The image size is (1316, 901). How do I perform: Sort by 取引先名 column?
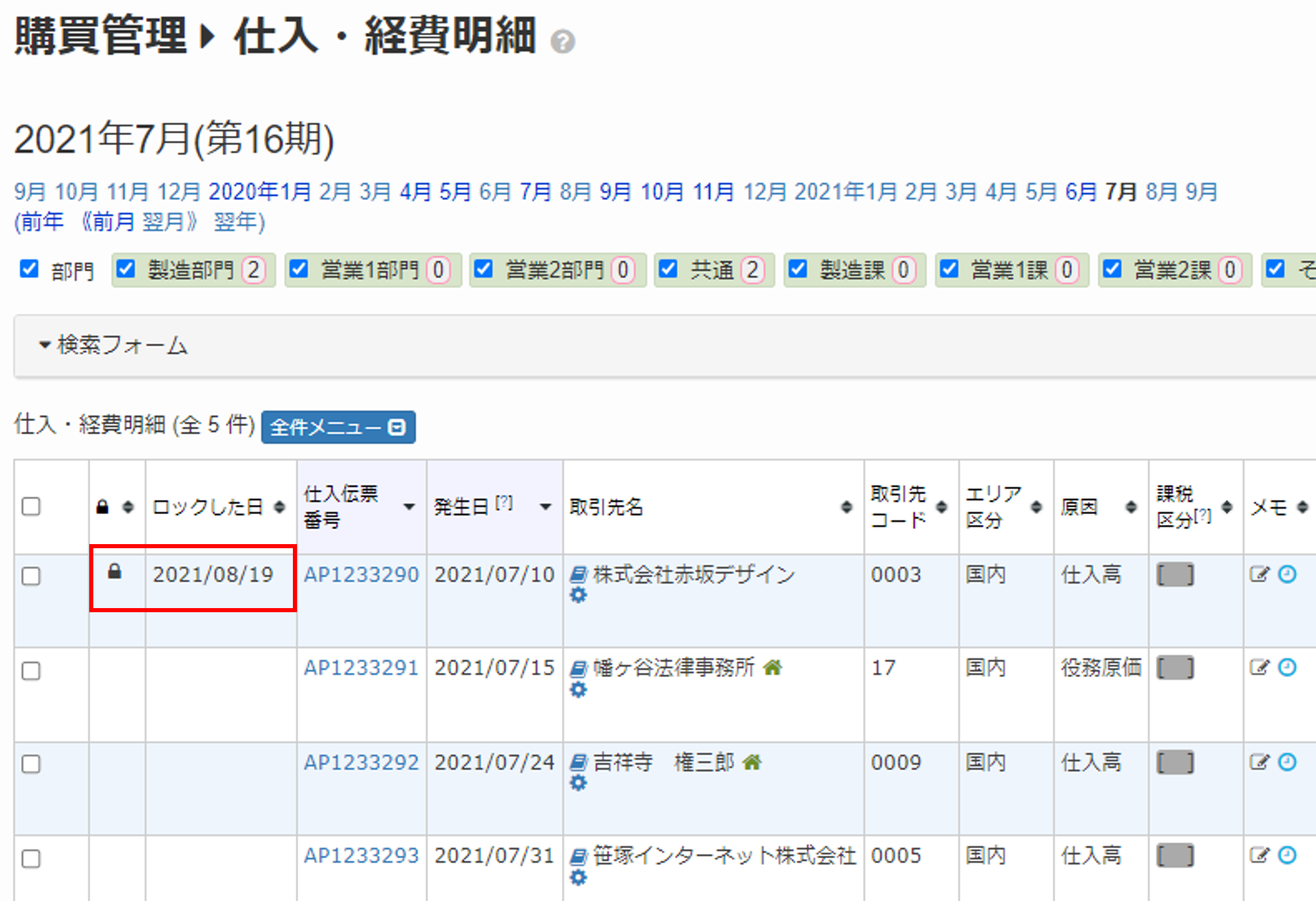[x=846, y=507]
